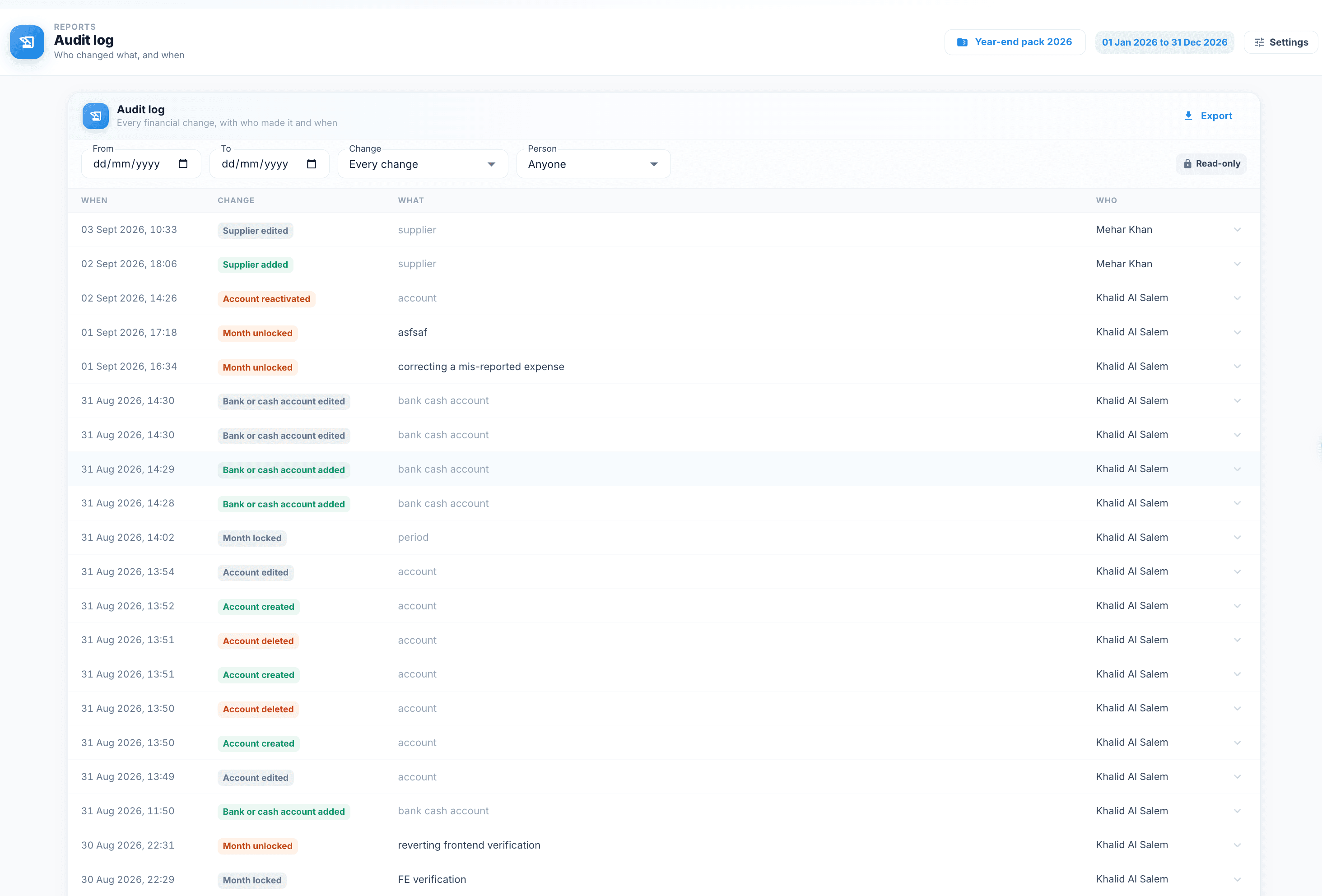
Task: Click the Audit log header icon beside Reports
Action: click(x=27, y=42)
